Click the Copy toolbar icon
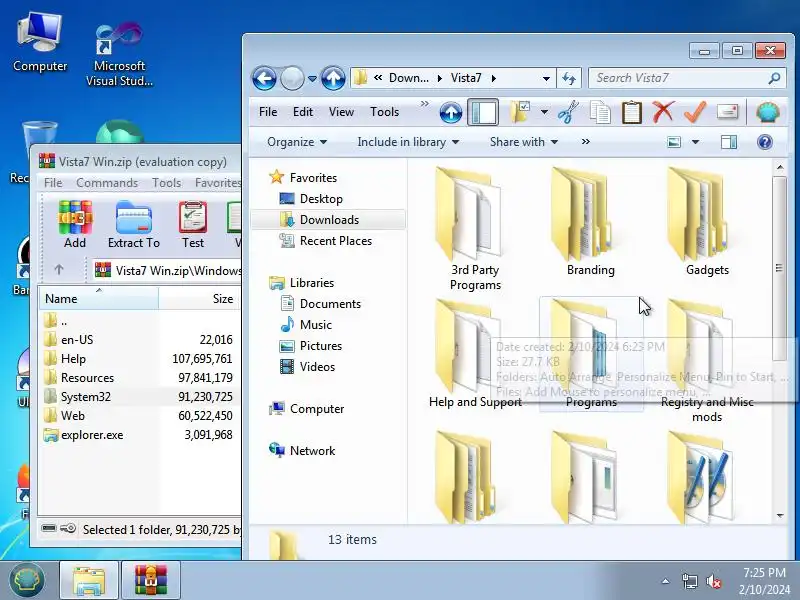 pos(600,112)
